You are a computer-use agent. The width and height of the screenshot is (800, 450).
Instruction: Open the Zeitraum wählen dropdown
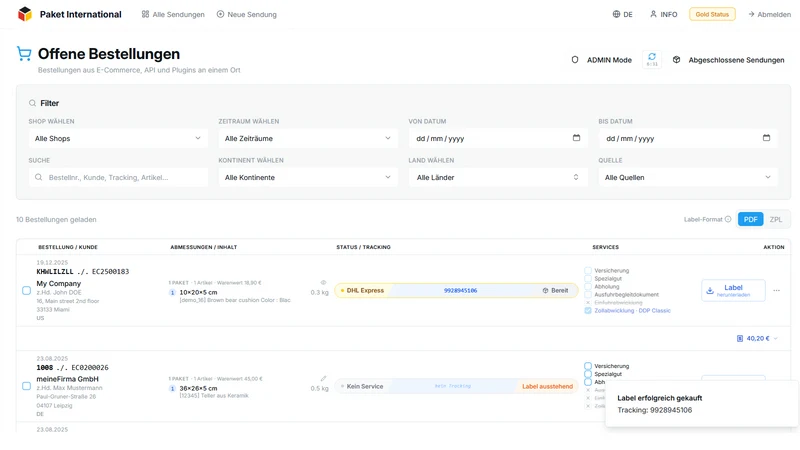point(308,138)
